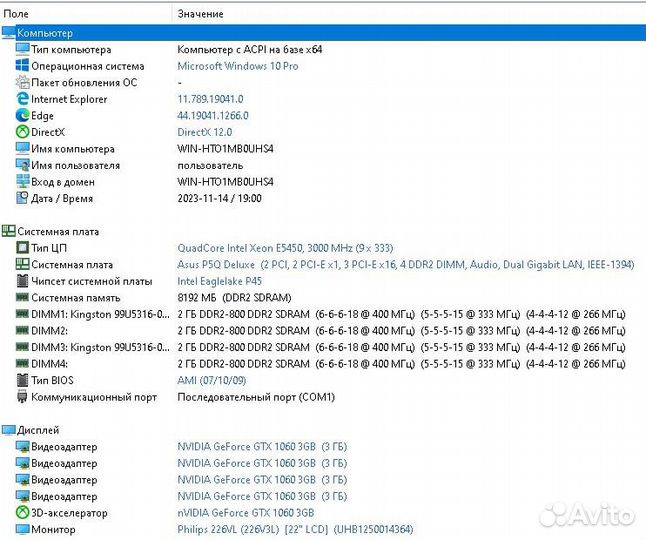The image size is (646, 540).
Task: Click the Тип BIOS chip icon
Action: click(x=22, y=380)
